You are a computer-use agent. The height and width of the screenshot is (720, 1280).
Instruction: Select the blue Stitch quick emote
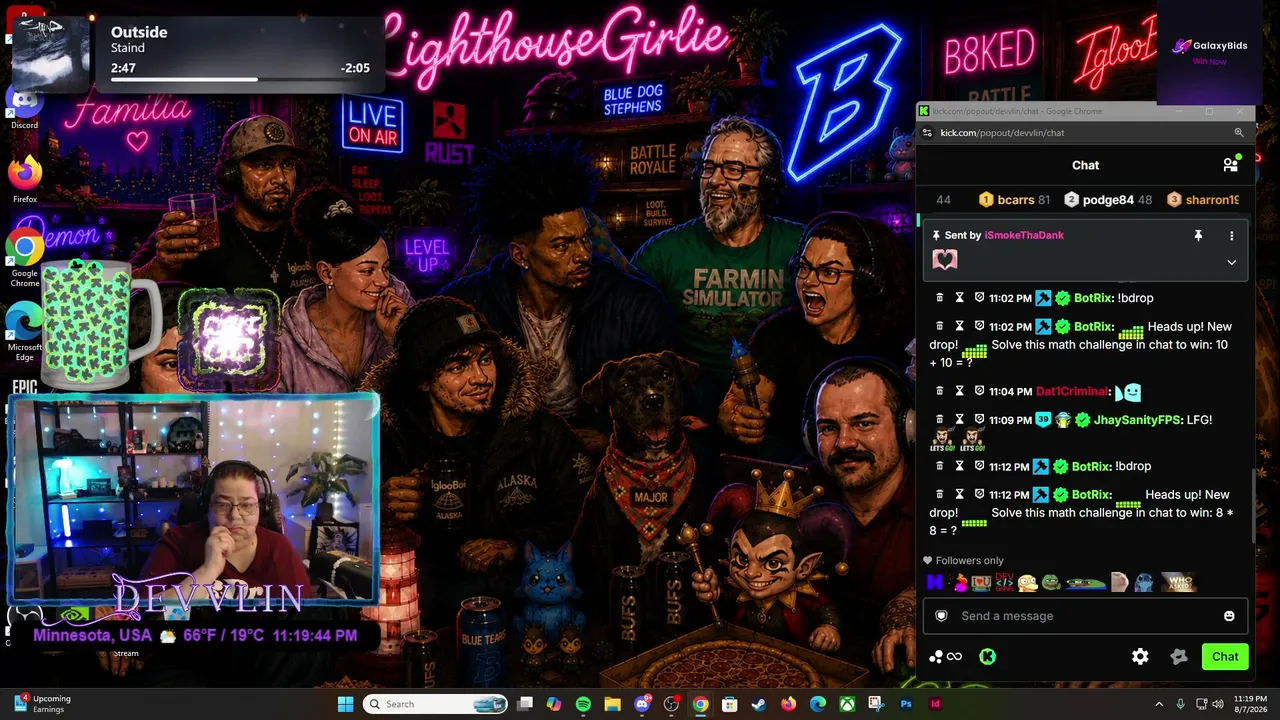[x=1144, y=582]
